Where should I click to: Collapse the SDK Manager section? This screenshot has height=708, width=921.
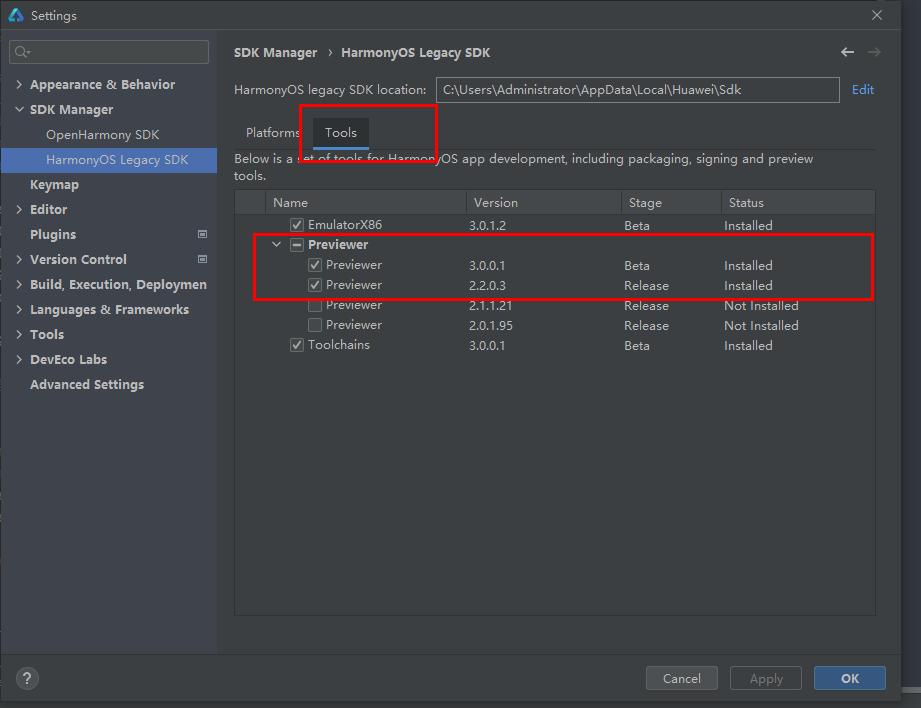(x=19, y=109)
